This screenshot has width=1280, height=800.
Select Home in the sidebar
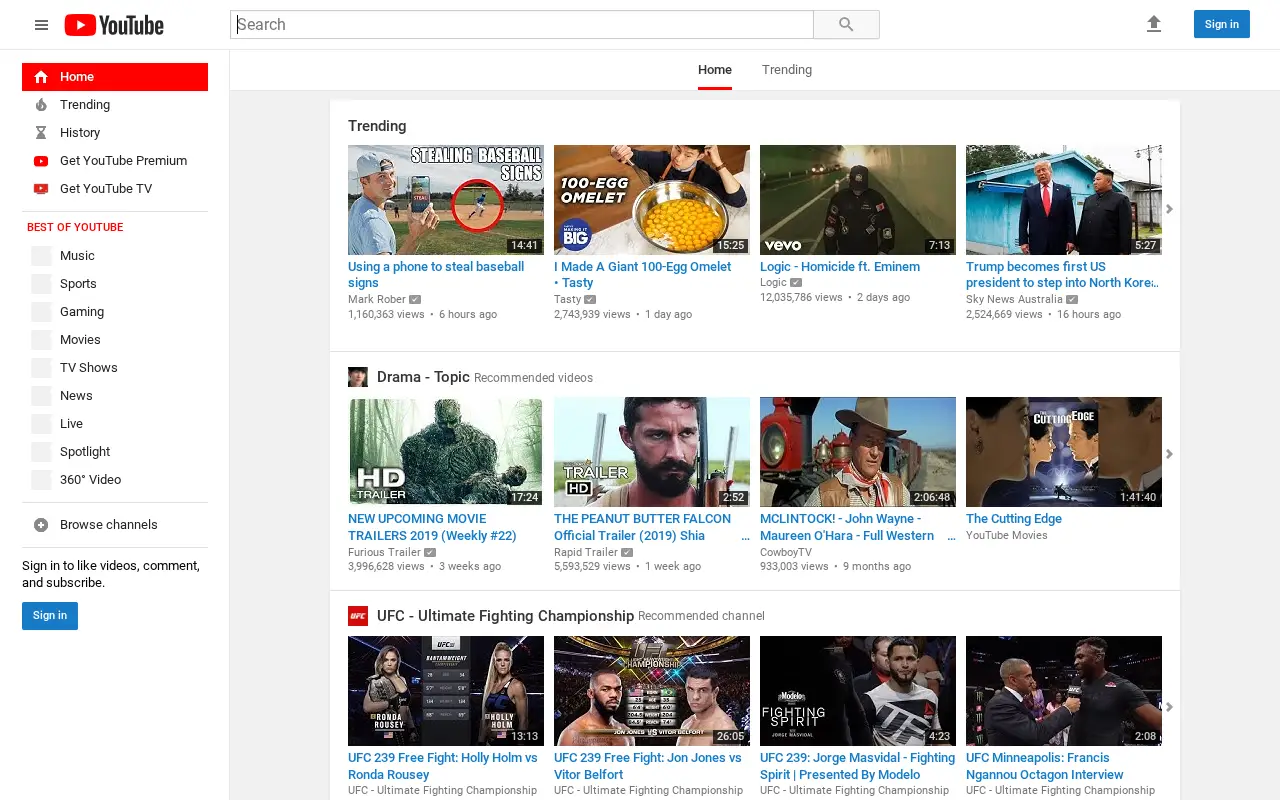tap(115, 77)
